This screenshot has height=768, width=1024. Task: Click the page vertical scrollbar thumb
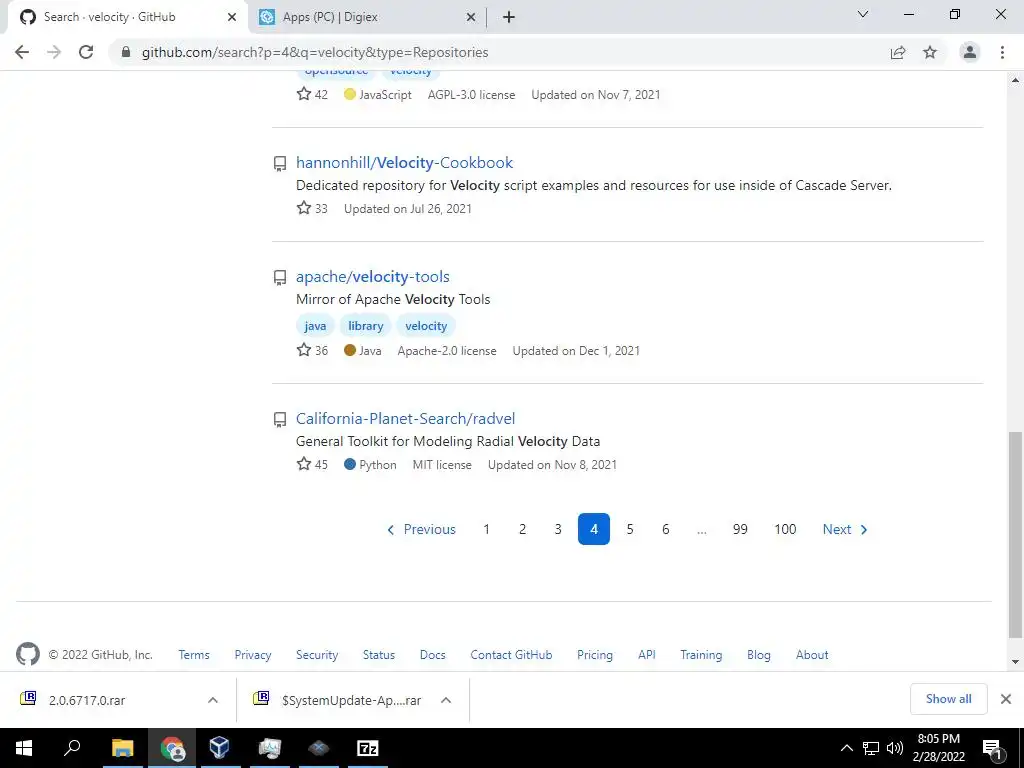[x=1015, y=534]
